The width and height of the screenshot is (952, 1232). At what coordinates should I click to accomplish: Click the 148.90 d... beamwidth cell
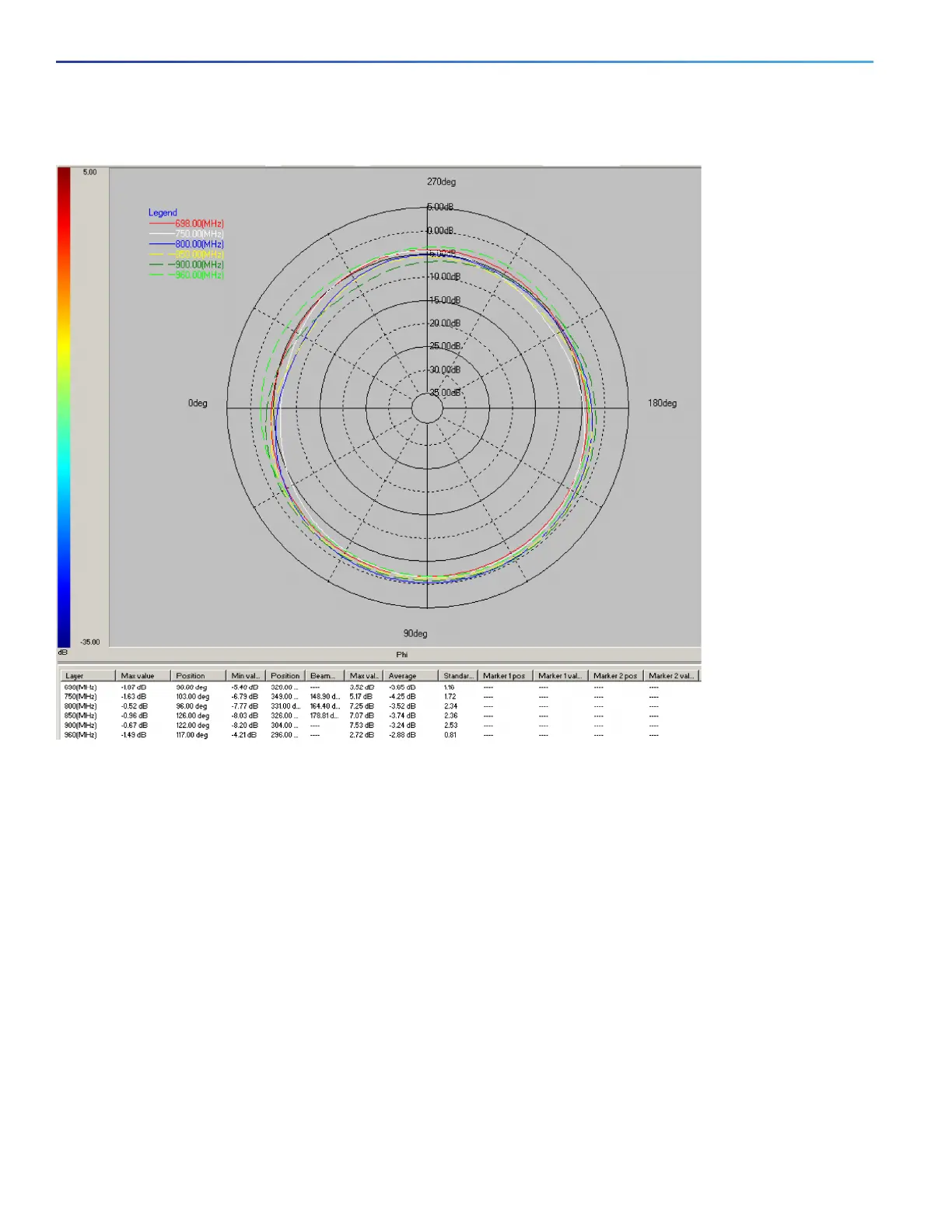(x=324, y=697)
